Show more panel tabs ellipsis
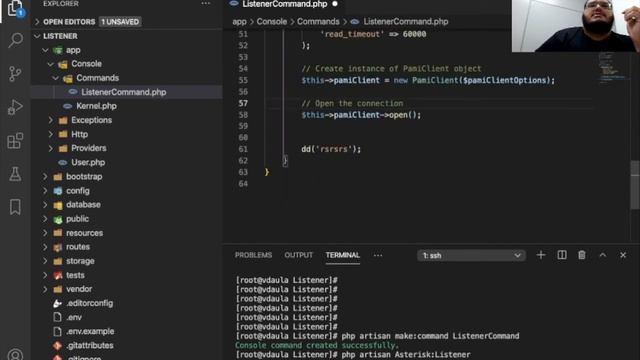The width and height of the screenshot is (640, 360). pos(378,256)
